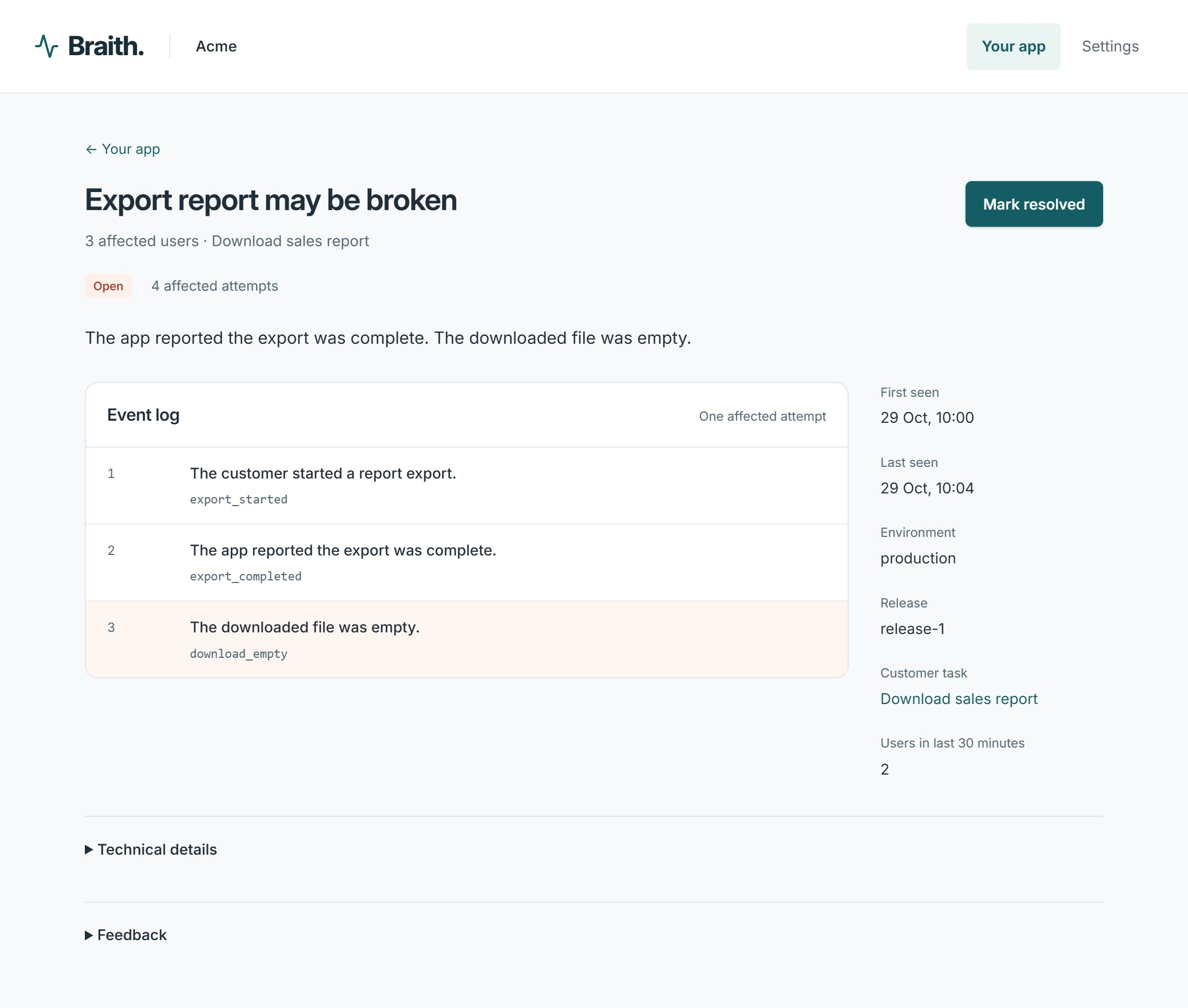This screenshot has height=1008, width=1188.
Task: Select the '4 affected attempts' text
Action: [215, 286]
